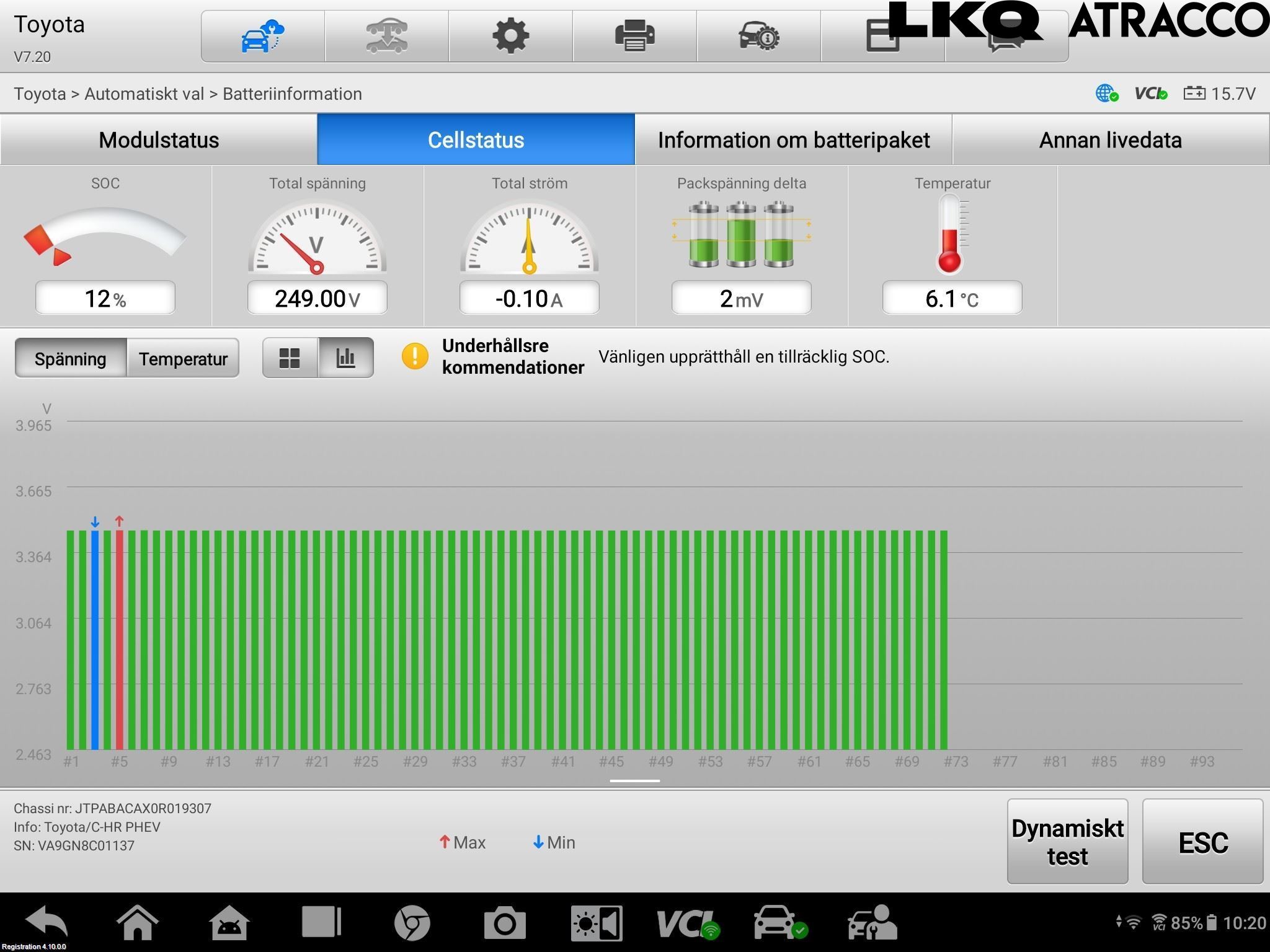Open the Annan livedata tab

pyautogui.click(x=1111, y=139)
